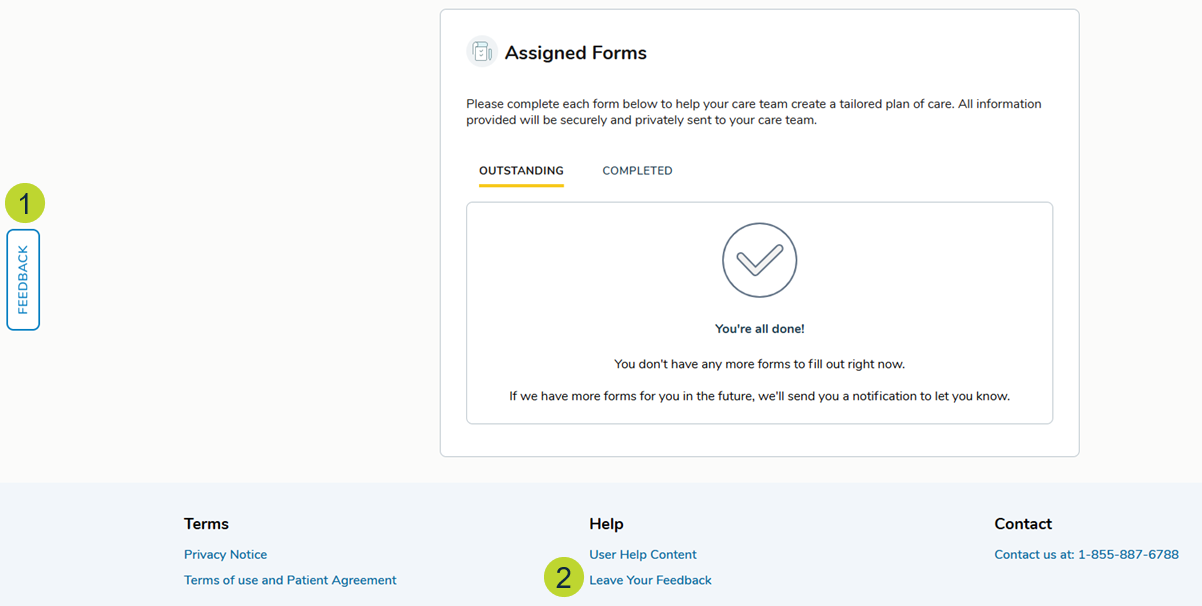The height and width of the screenshot is (606, 1202).
Task: Open the vertical Feedback side button
Action: [23, 280]
